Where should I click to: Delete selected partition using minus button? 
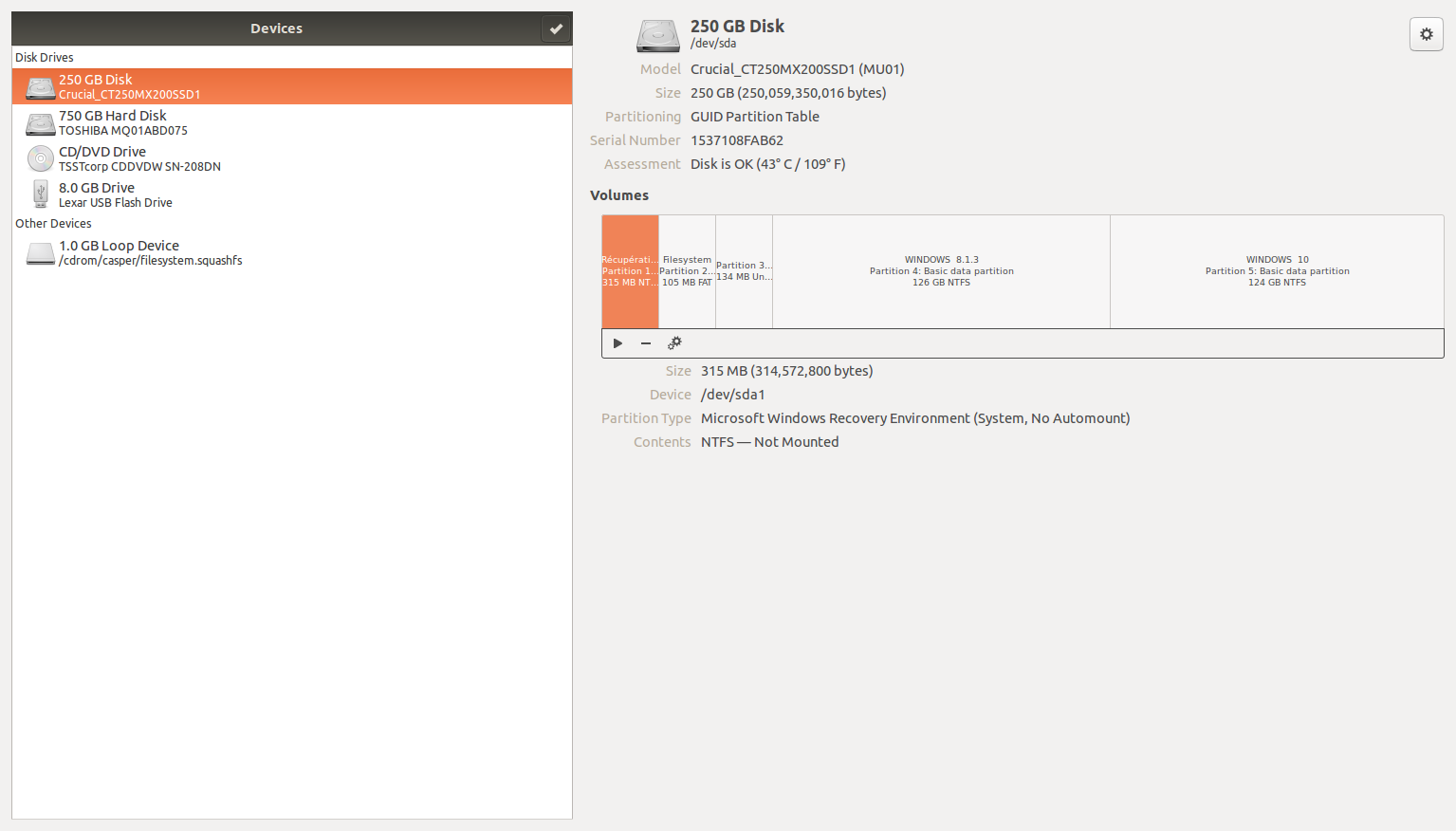tap(646, 343)
